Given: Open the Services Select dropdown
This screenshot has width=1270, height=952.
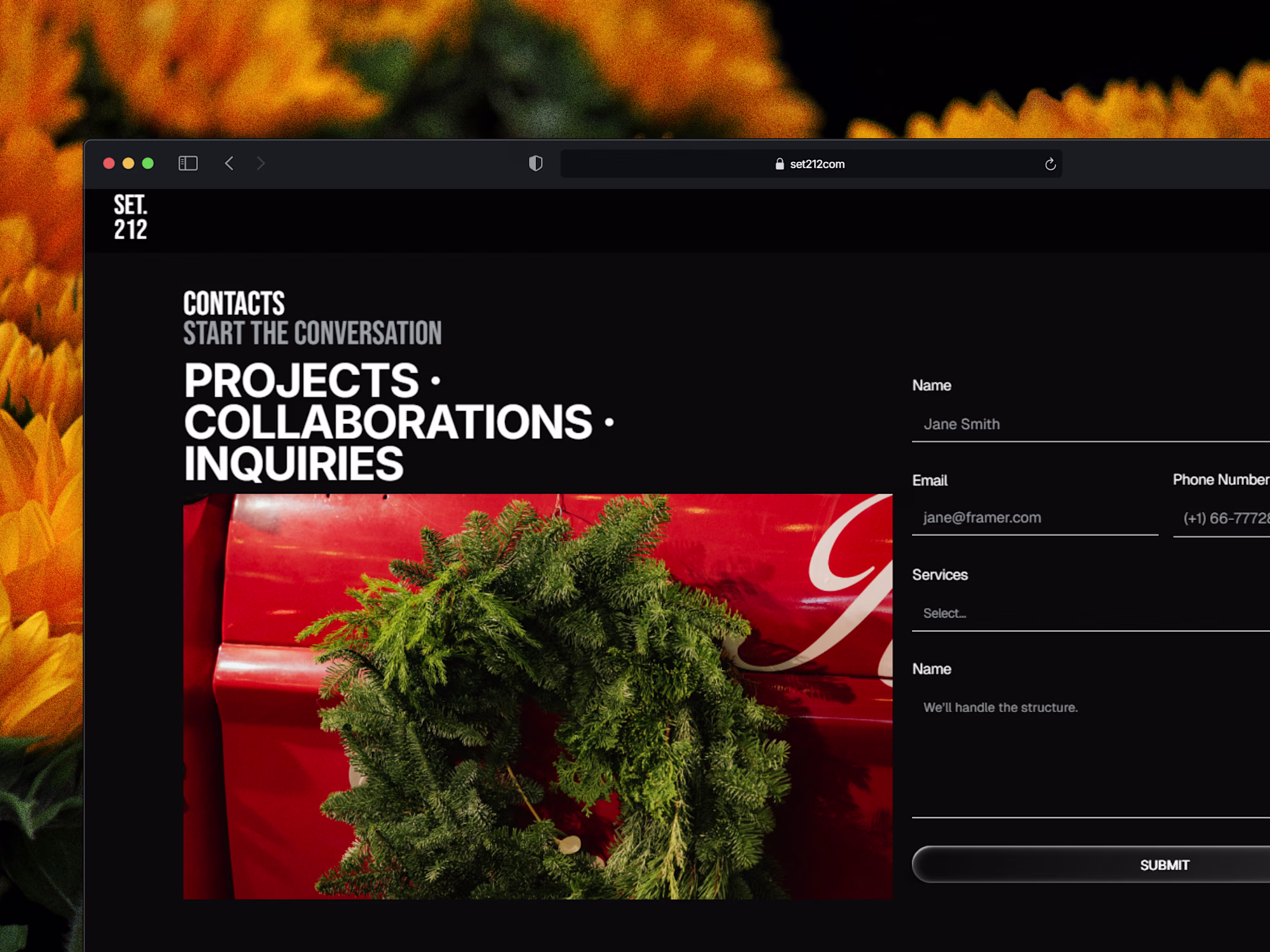Looking at the screenshot, I should pos(1090,614).
